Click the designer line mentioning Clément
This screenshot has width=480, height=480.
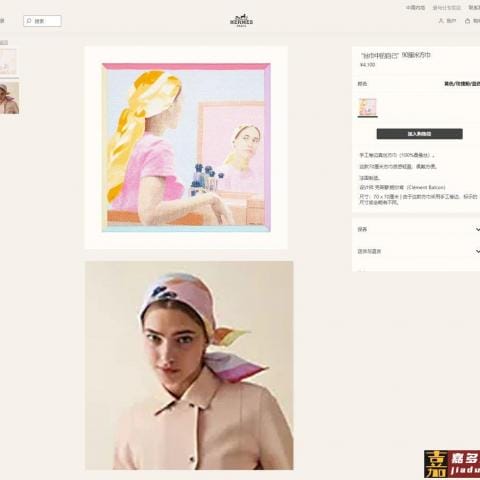(x=402, y=187)
